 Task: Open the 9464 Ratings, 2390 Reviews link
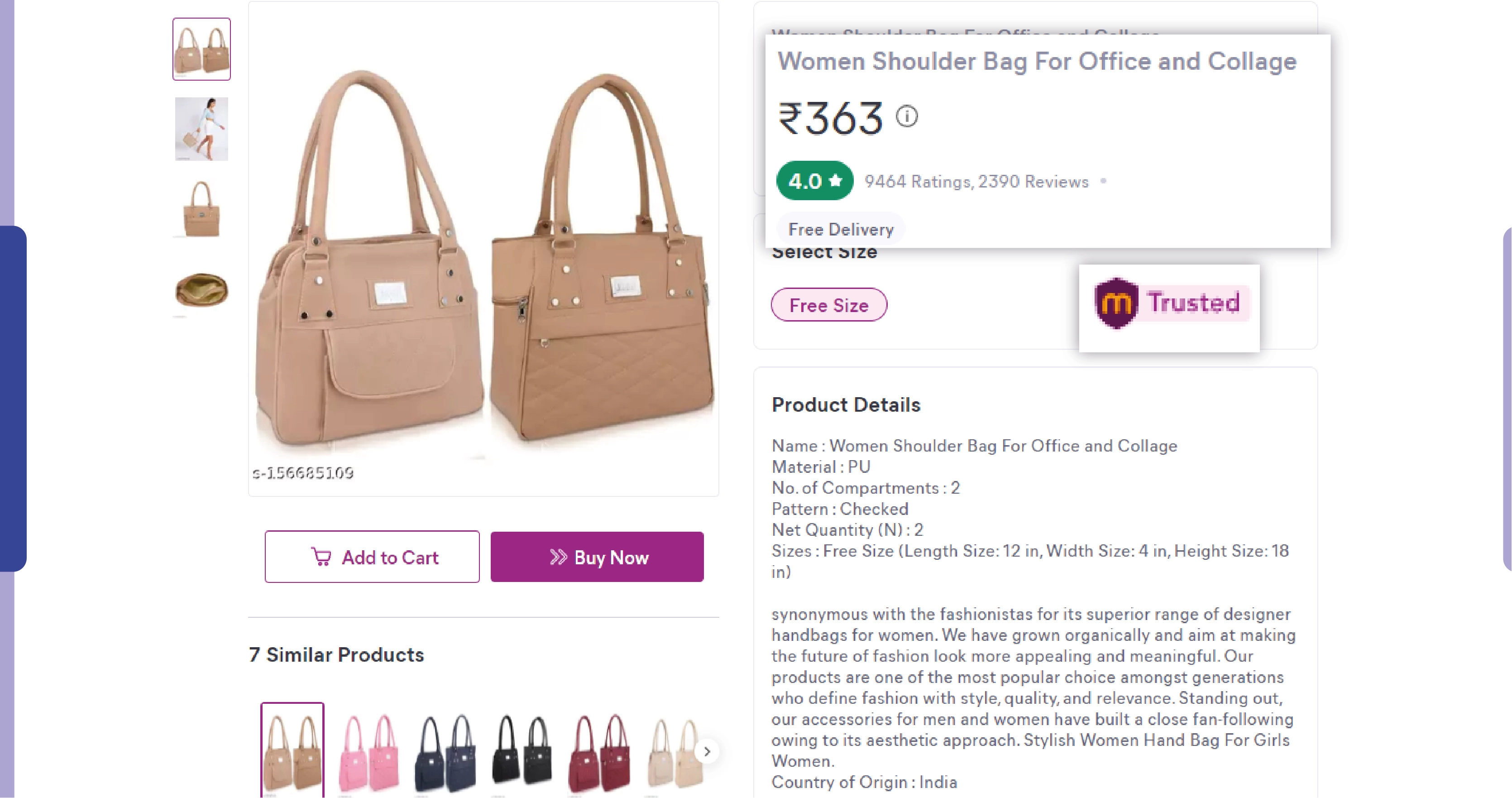(x=976, y=182)
